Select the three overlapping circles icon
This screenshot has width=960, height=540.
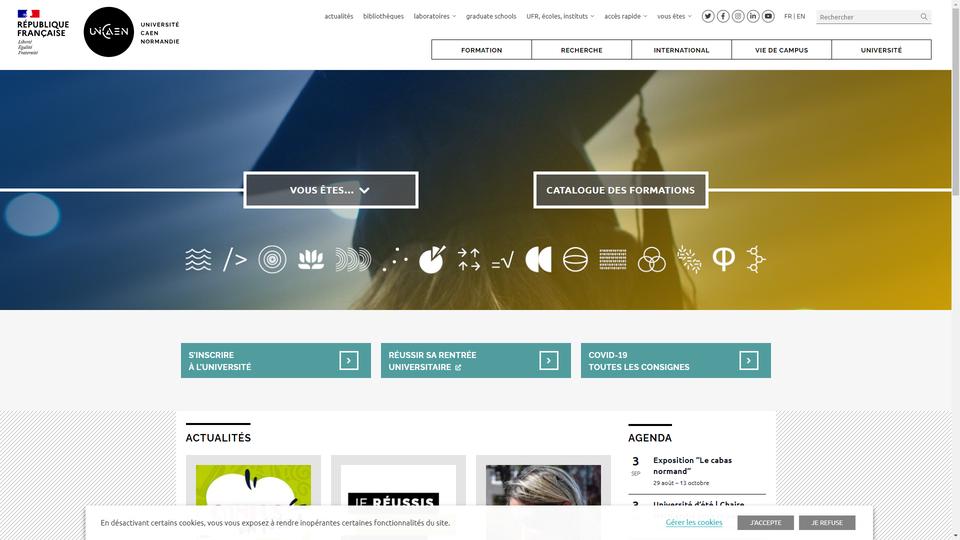[651, 260]
